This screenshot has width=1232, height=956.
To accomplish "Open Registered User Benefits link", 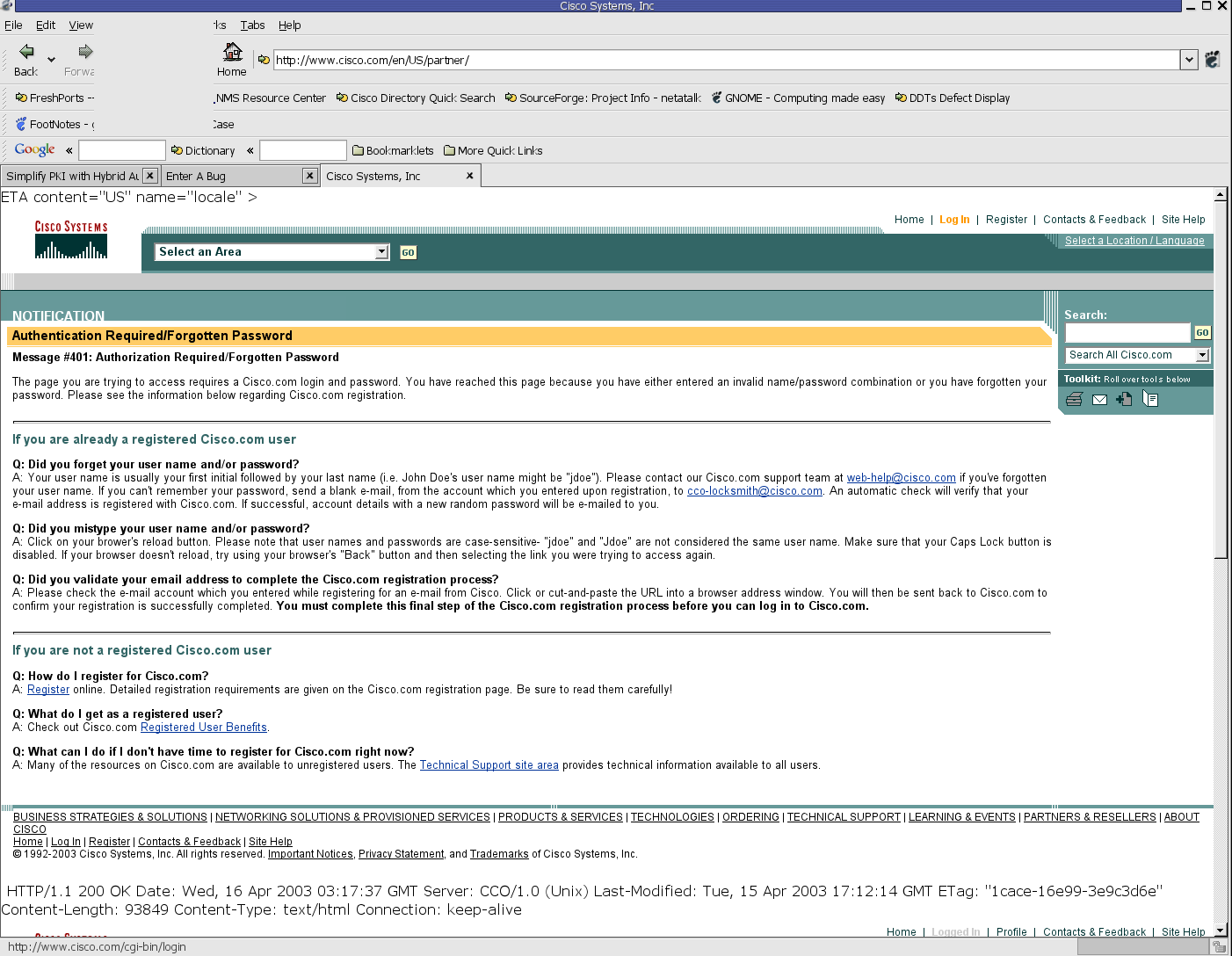I will click(204, 728).
